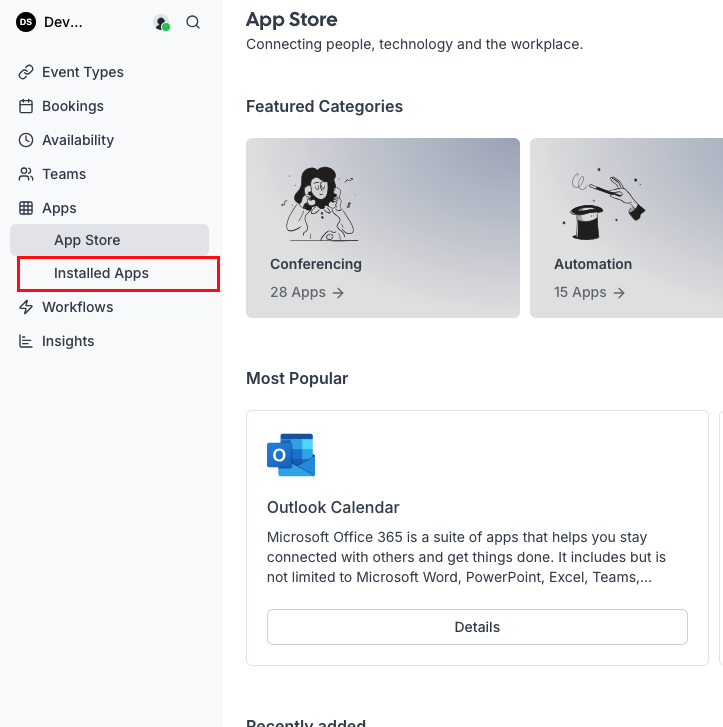This screenshot has height=727, width=723.
Task: Open the Installed Apps submenu item
Action: point(101,273)
